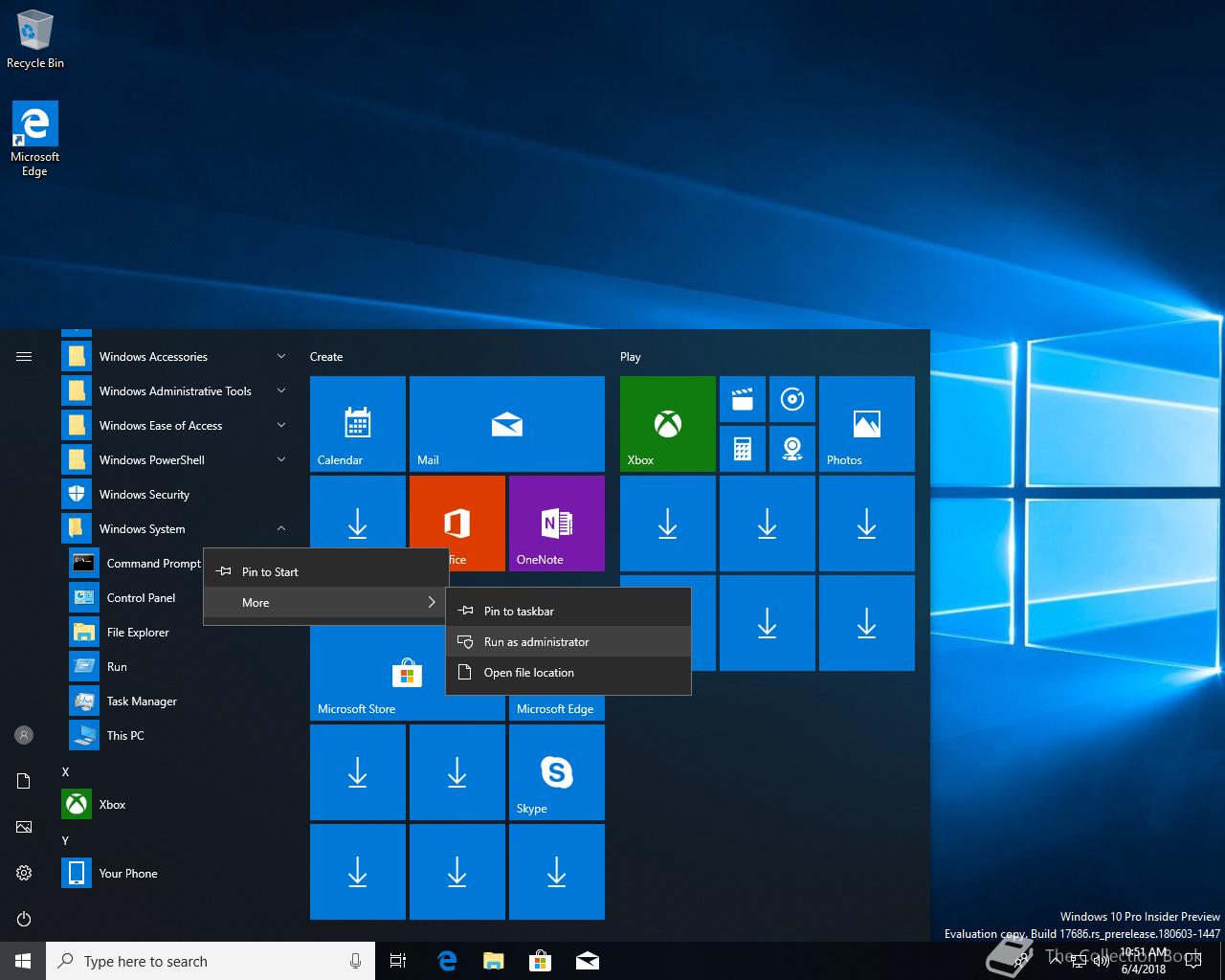1225x980 pixels.
Task: Click the Play group header
Action: pos(630,356)
